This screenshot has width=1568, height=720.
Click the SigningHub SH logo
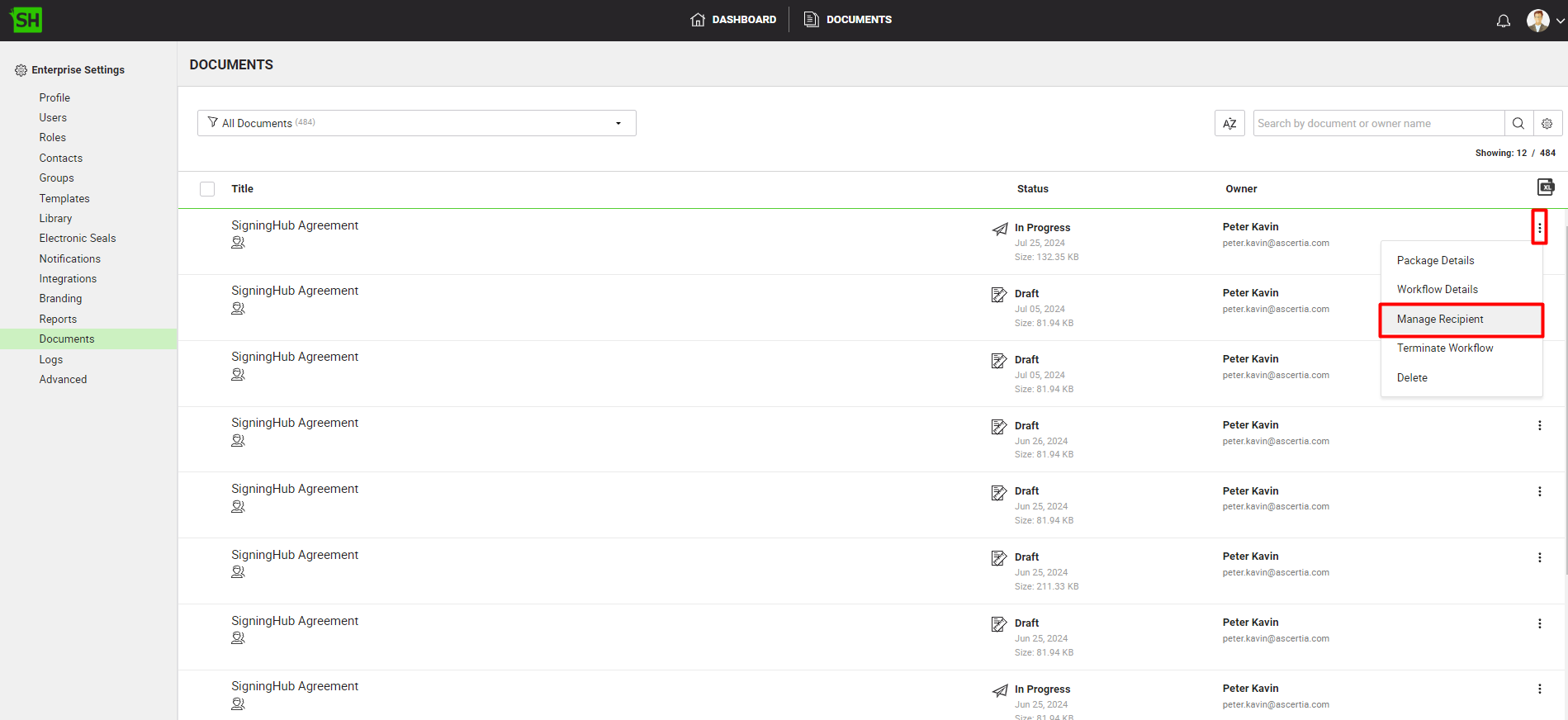26,20
